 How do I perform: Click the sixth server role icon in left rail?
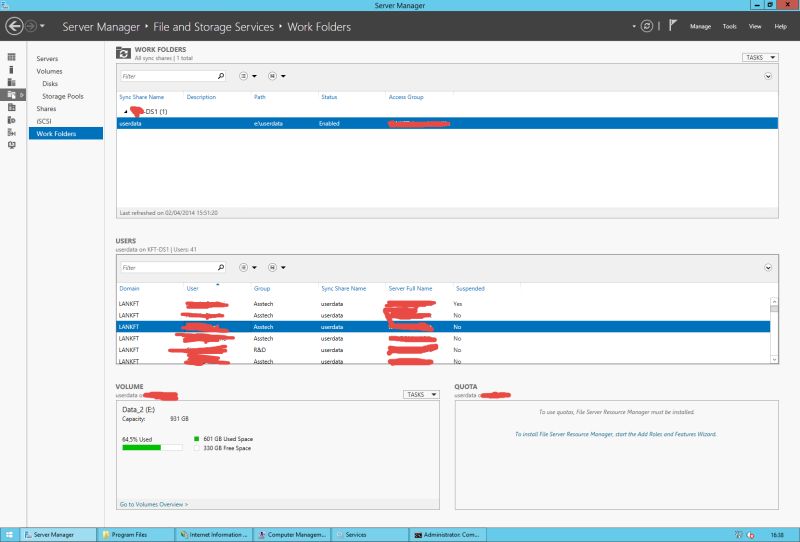pos(11,120)
